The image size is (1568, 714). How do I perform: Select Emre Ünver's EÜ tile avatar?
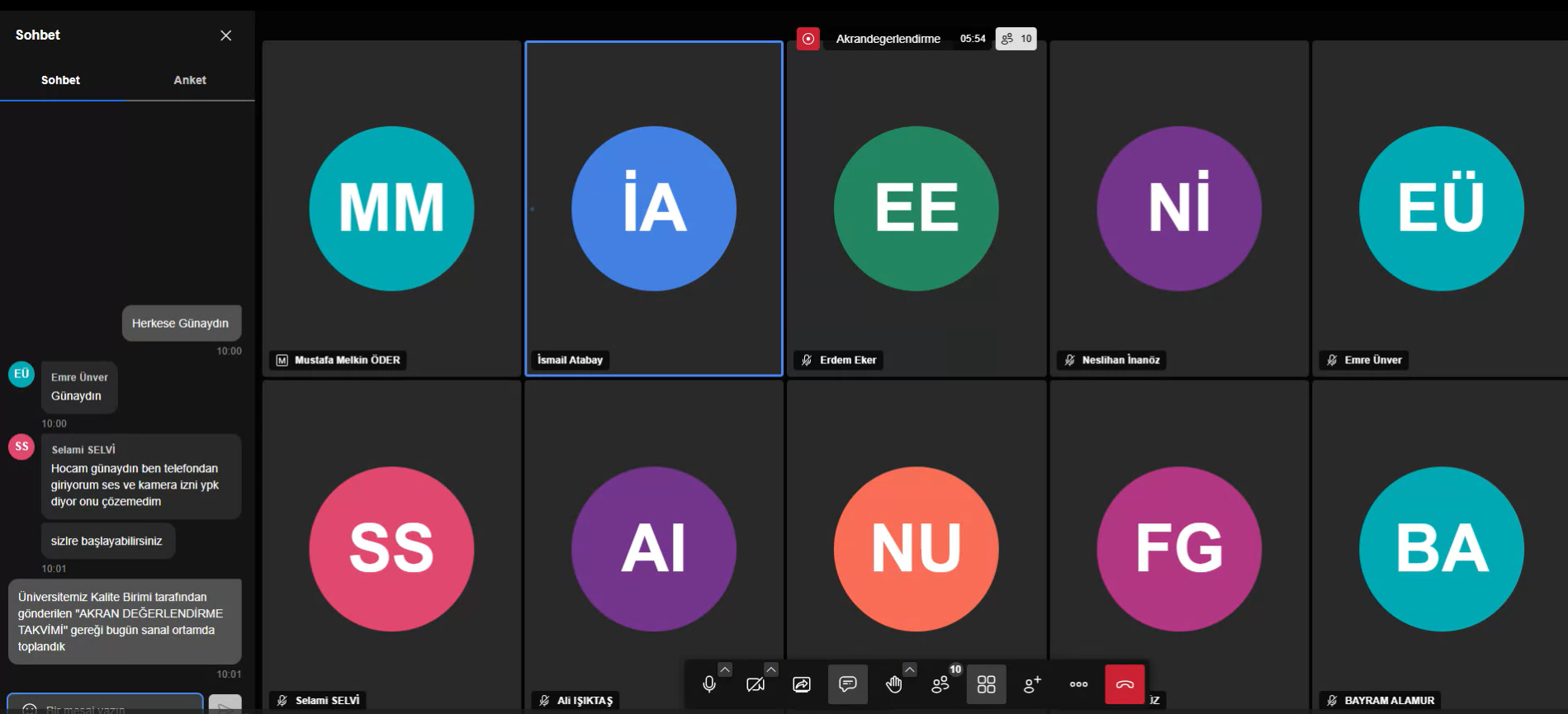pyautogui.click(x=1442, y=208)
